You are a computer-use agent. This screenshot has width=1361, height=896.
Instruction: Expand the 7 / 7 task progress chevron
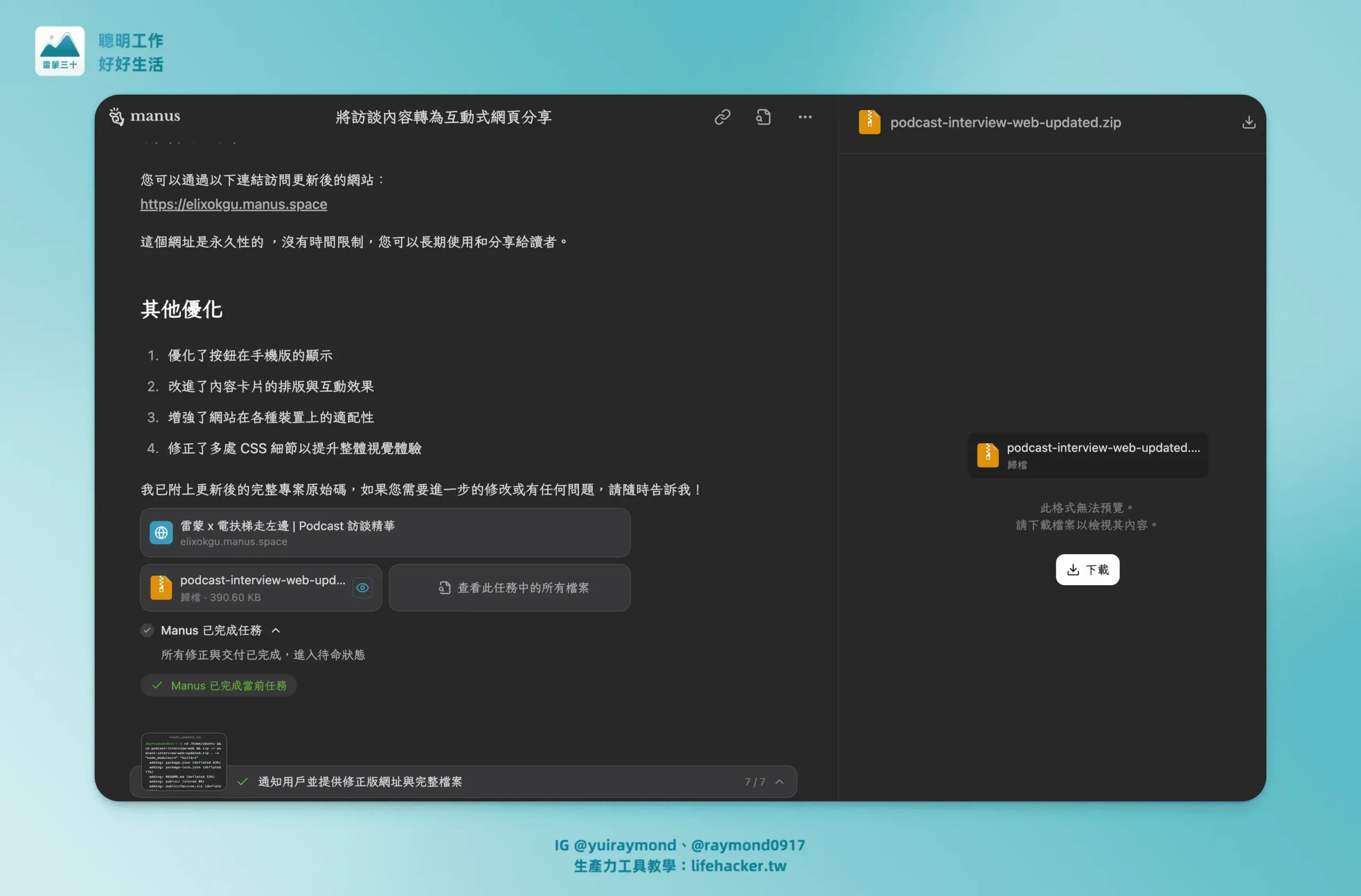pos(779,782)
